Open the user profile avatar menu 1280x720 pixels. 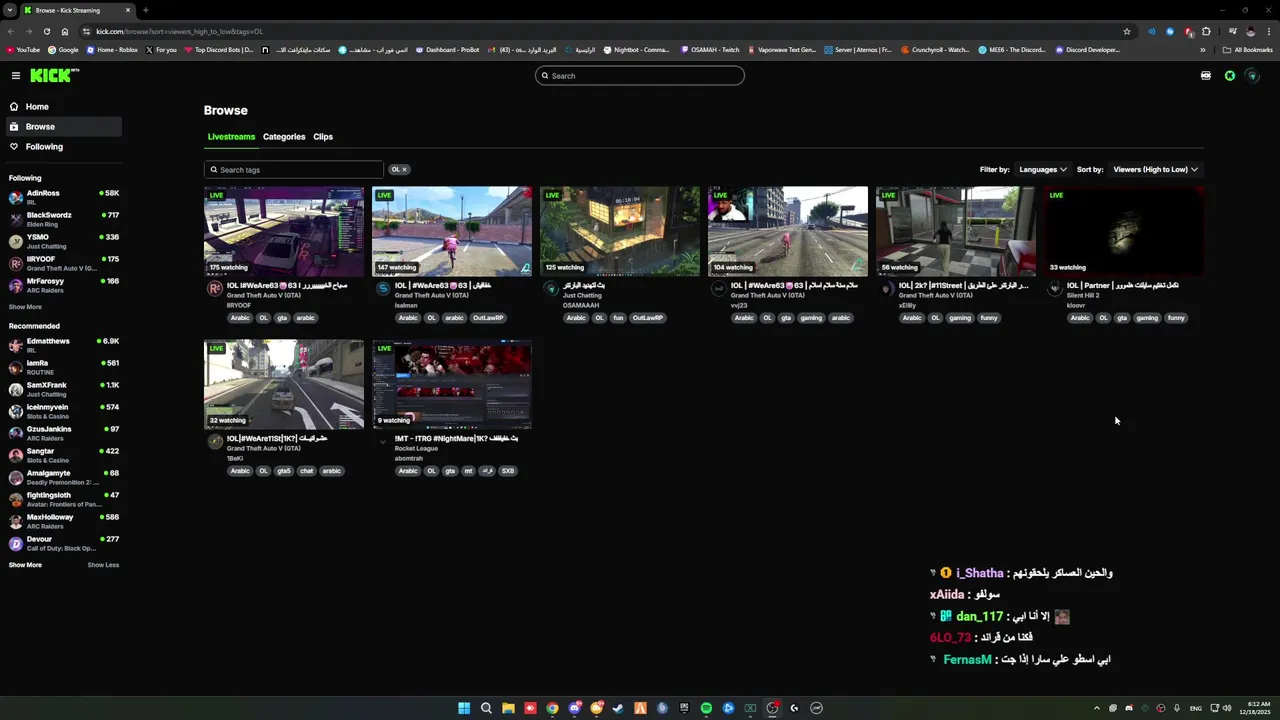point(1252,76)
